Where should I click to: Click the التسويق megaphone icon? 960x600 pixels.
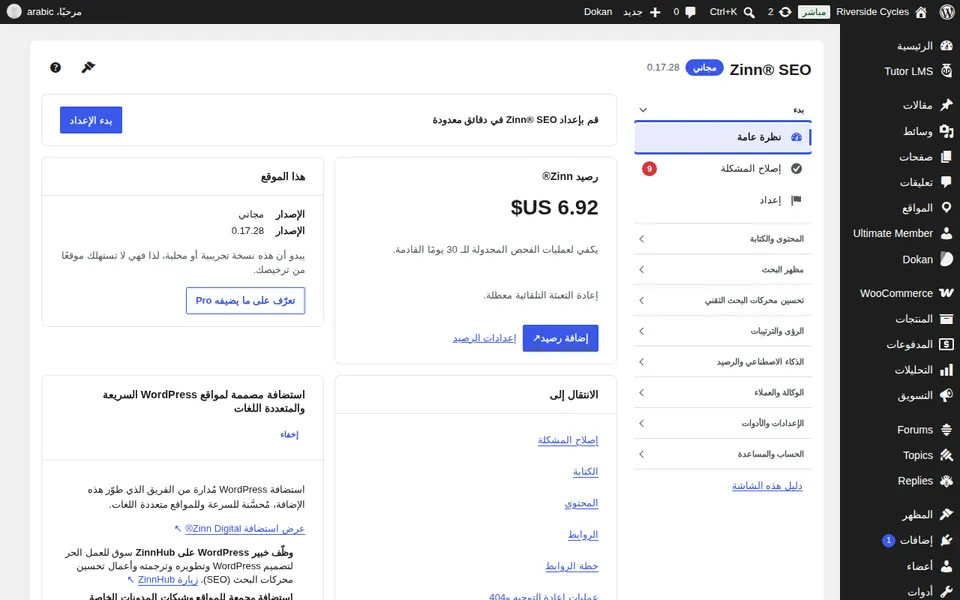(x=947, y=395)
